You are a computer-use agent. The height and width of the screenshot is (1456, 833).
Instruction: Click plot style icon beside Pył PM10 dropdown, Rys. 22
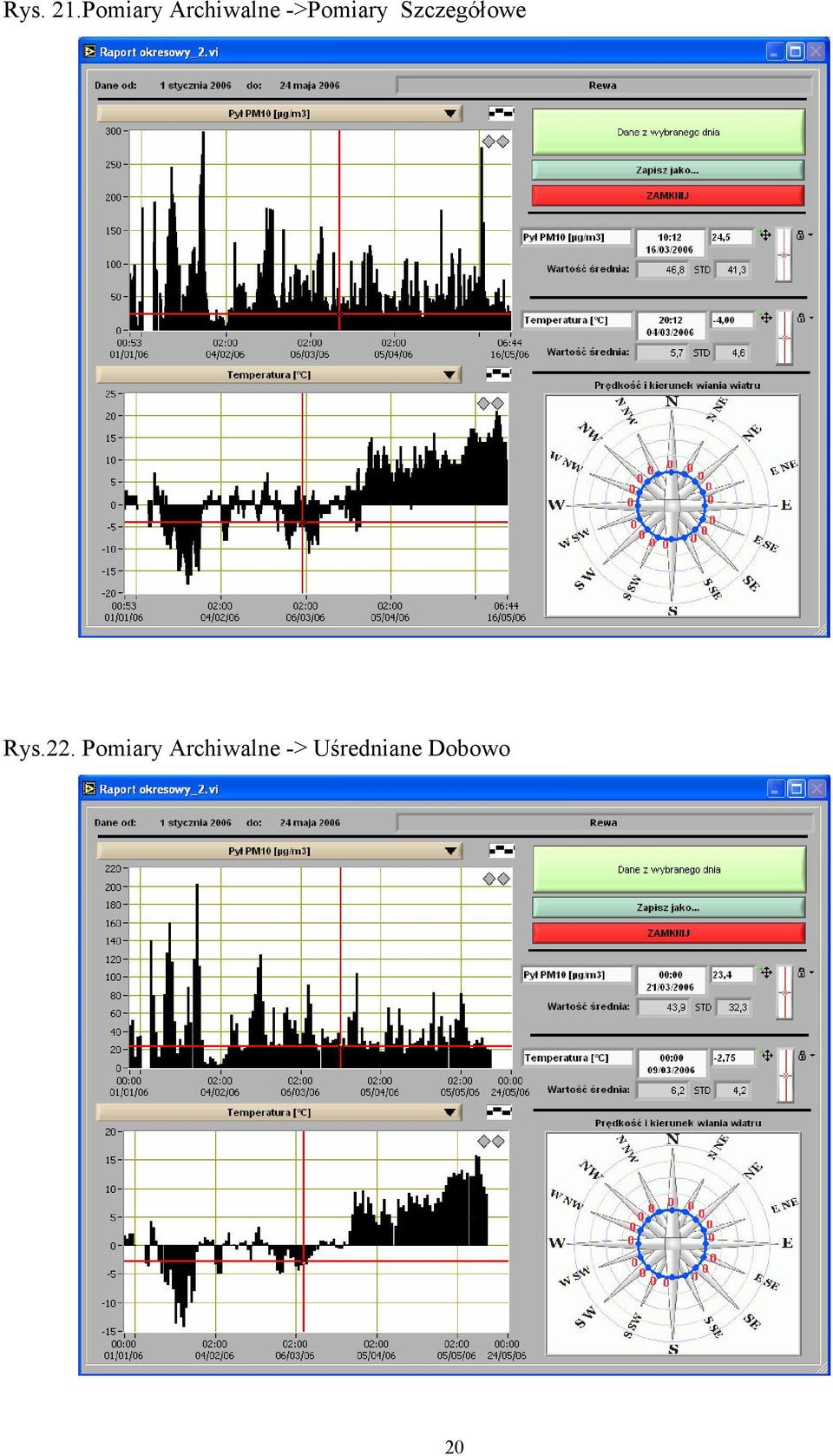pos(502,850)
